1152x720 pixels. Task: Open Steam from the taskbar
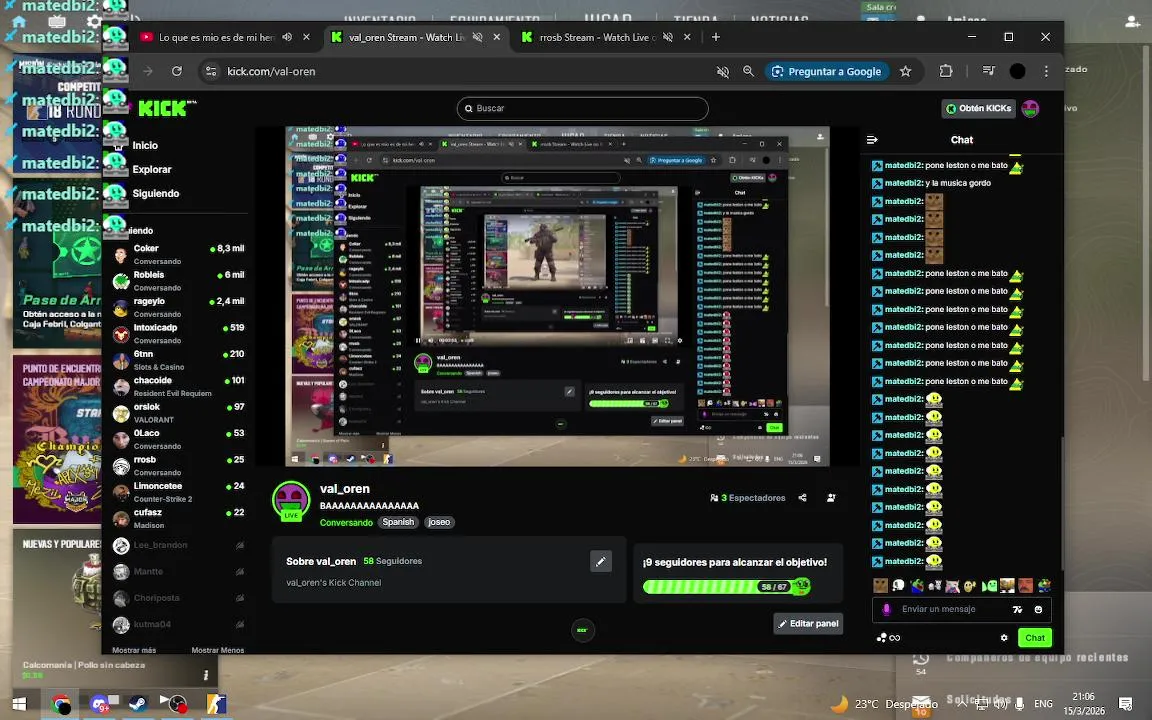coord(137,704)
